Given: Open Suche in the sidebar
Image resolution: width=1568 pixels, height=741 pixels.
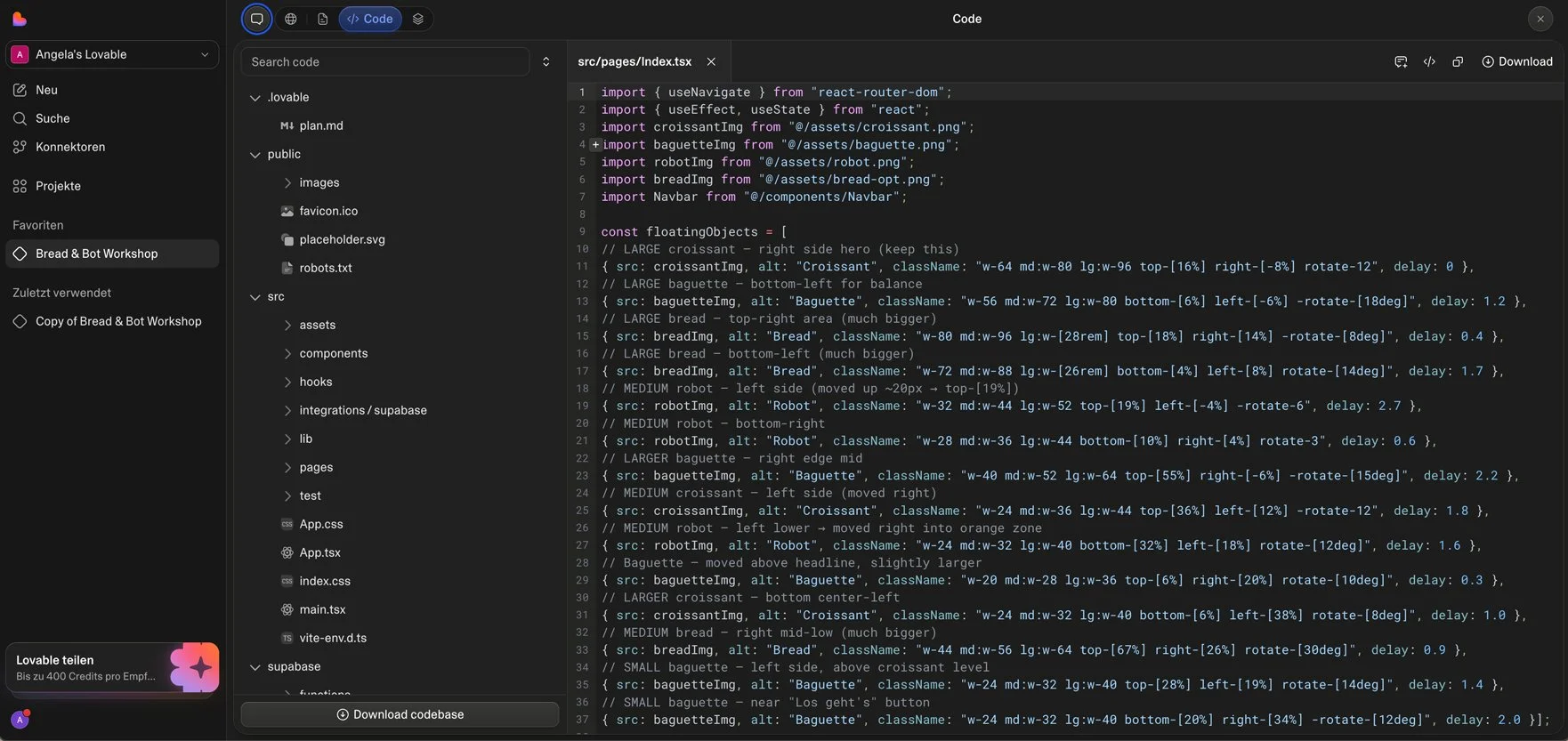Looking at the screenshot, I should [112, 118].
